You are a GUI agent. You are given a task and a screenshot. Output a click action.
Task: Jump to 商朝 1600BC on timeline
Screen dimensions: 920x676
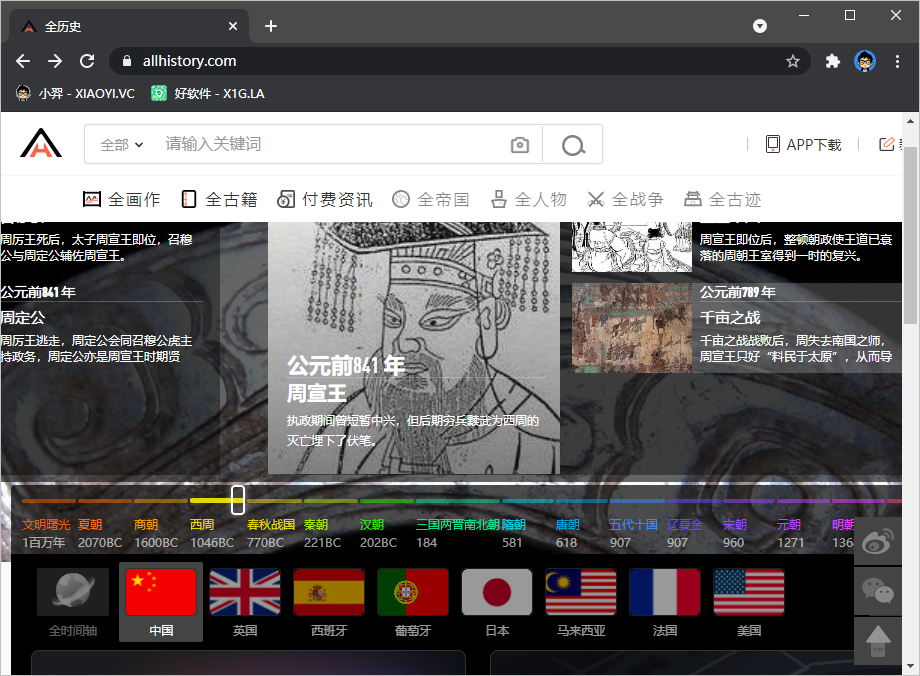tap(156, 533)
